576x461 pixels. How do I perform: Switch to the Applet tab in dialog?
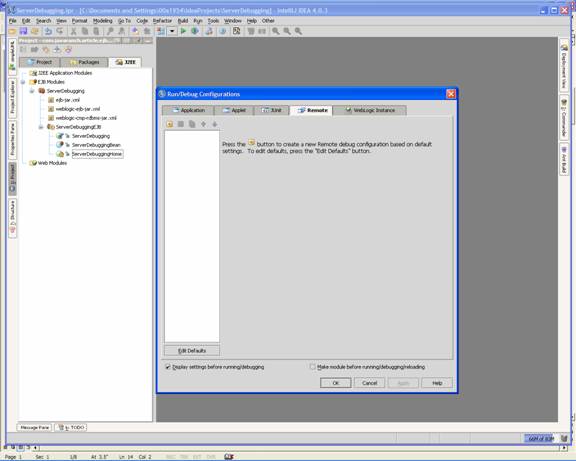234,110
